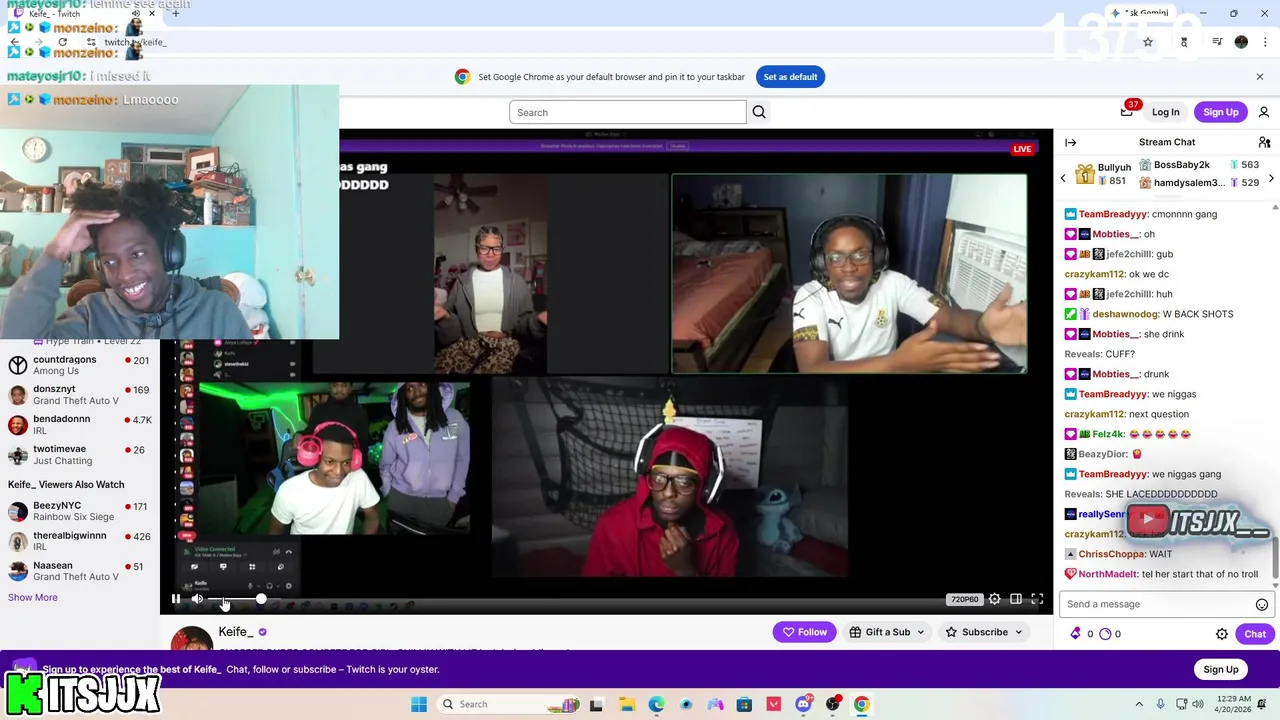The width and height of the screenshot is (1280, 720).
Task: Open the Twitch user profile icon
Action: pos(1264,112)
